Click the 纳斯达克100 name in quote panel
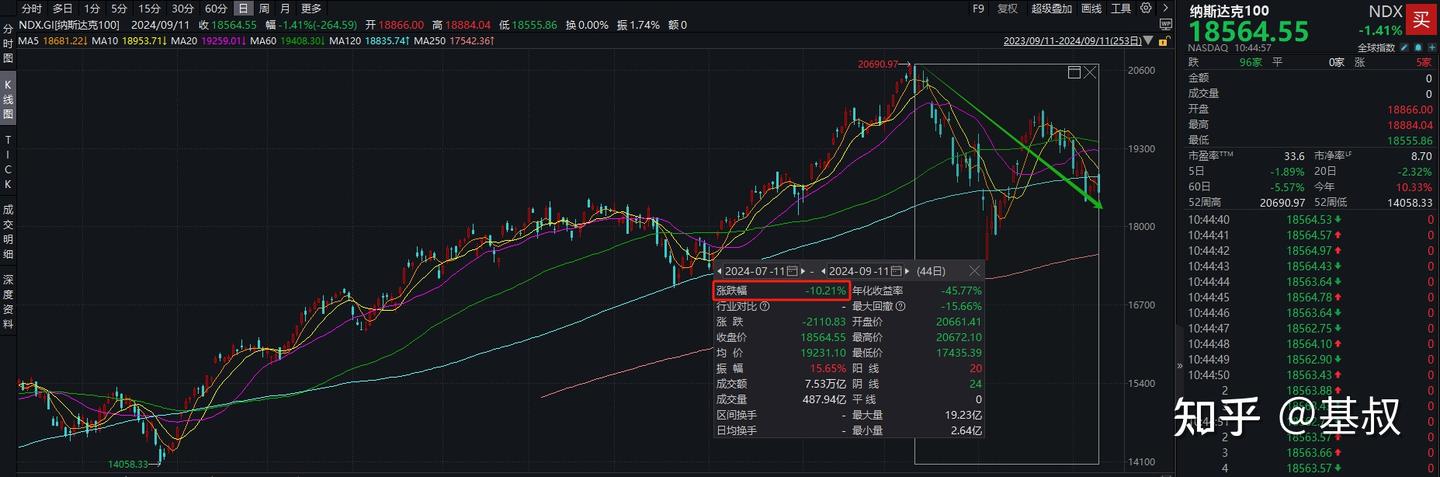Viewport: 1440px width, 477px height. (1230, 11)
